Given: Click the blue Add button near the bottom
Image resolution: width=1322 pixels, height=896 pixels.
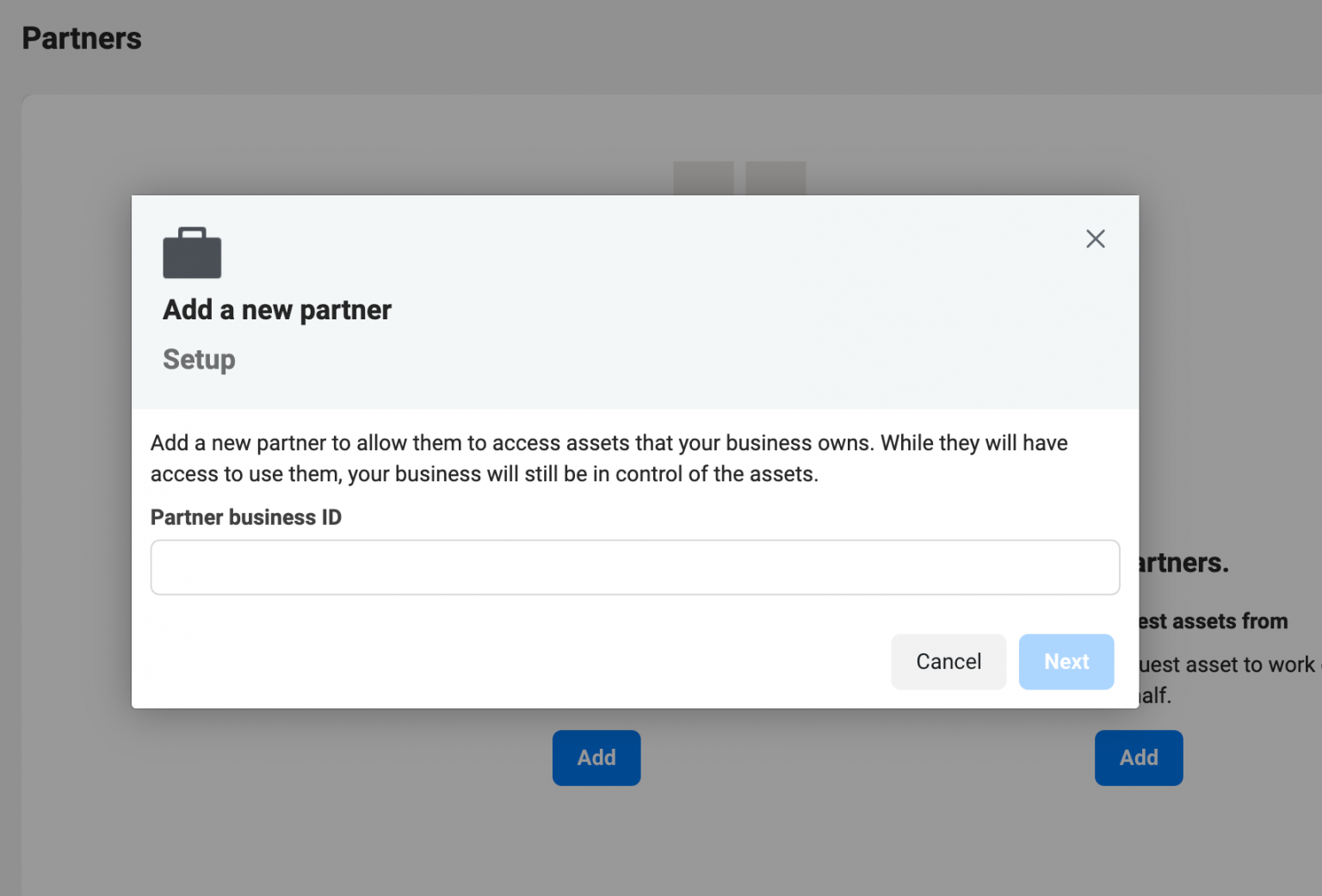Looking at the screenshot, I should coord(596,757).
